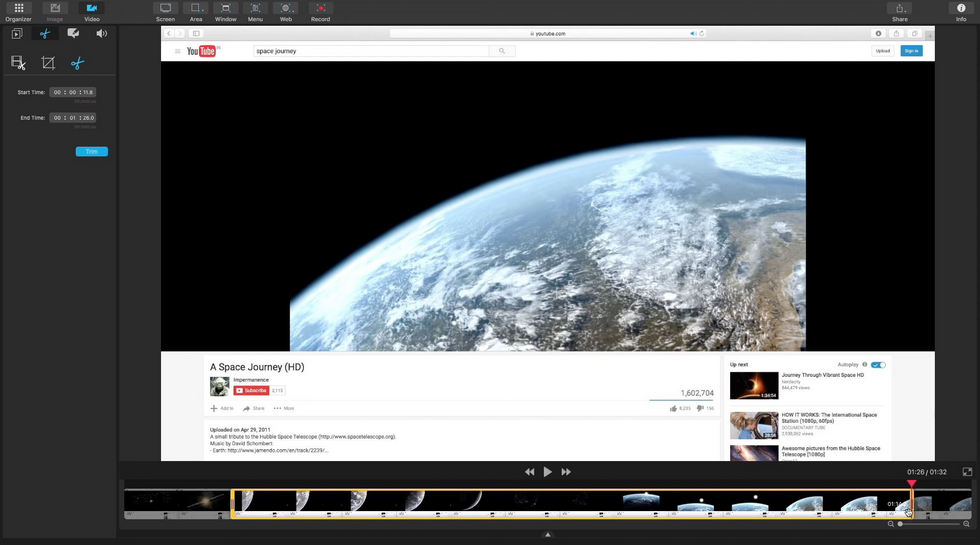Expand the panel with bottom arrow
The image size is (980, 545).
point(548,535)
